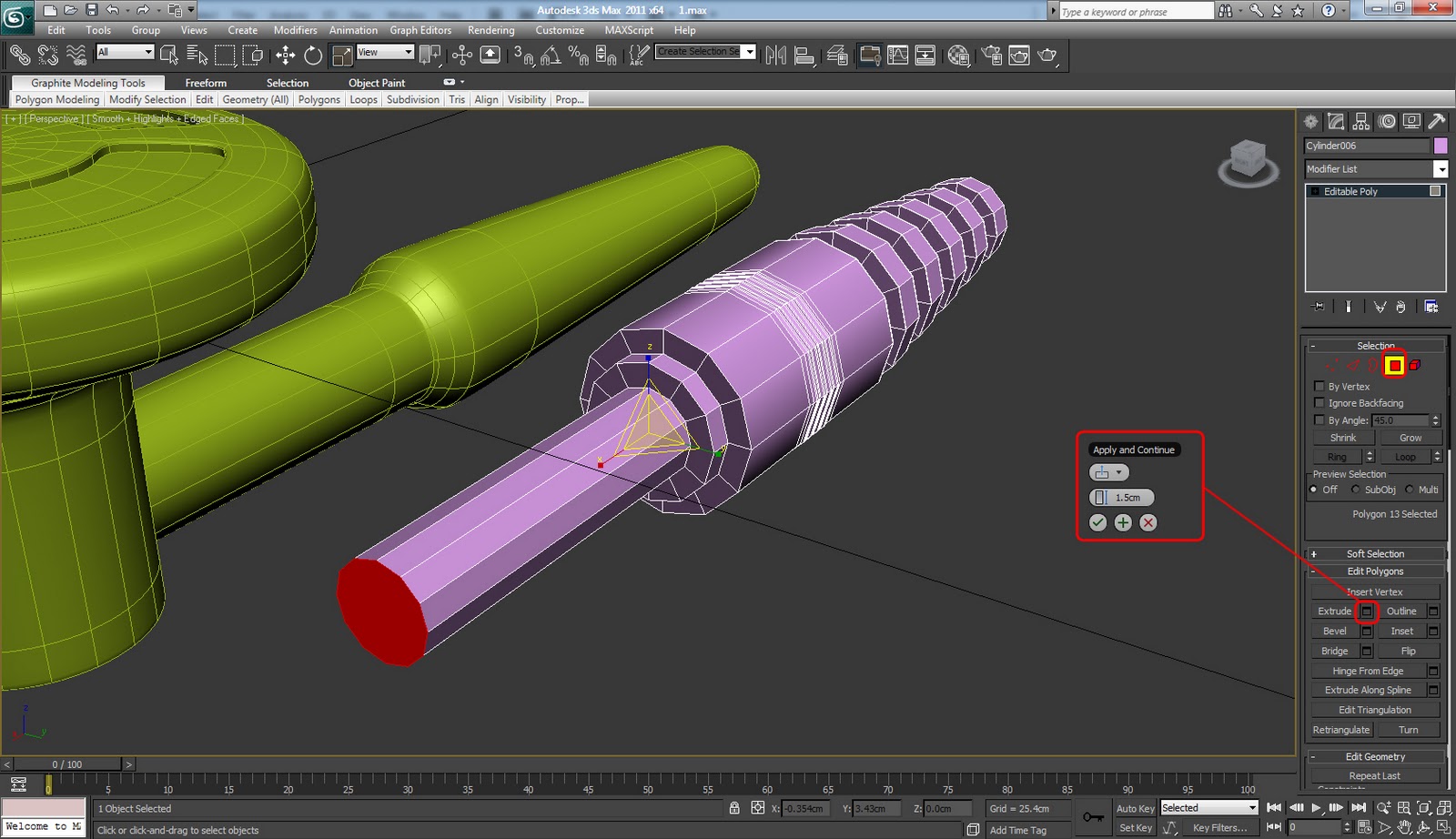
Task: Open the selection filter All dropdown
Action: 126,52
